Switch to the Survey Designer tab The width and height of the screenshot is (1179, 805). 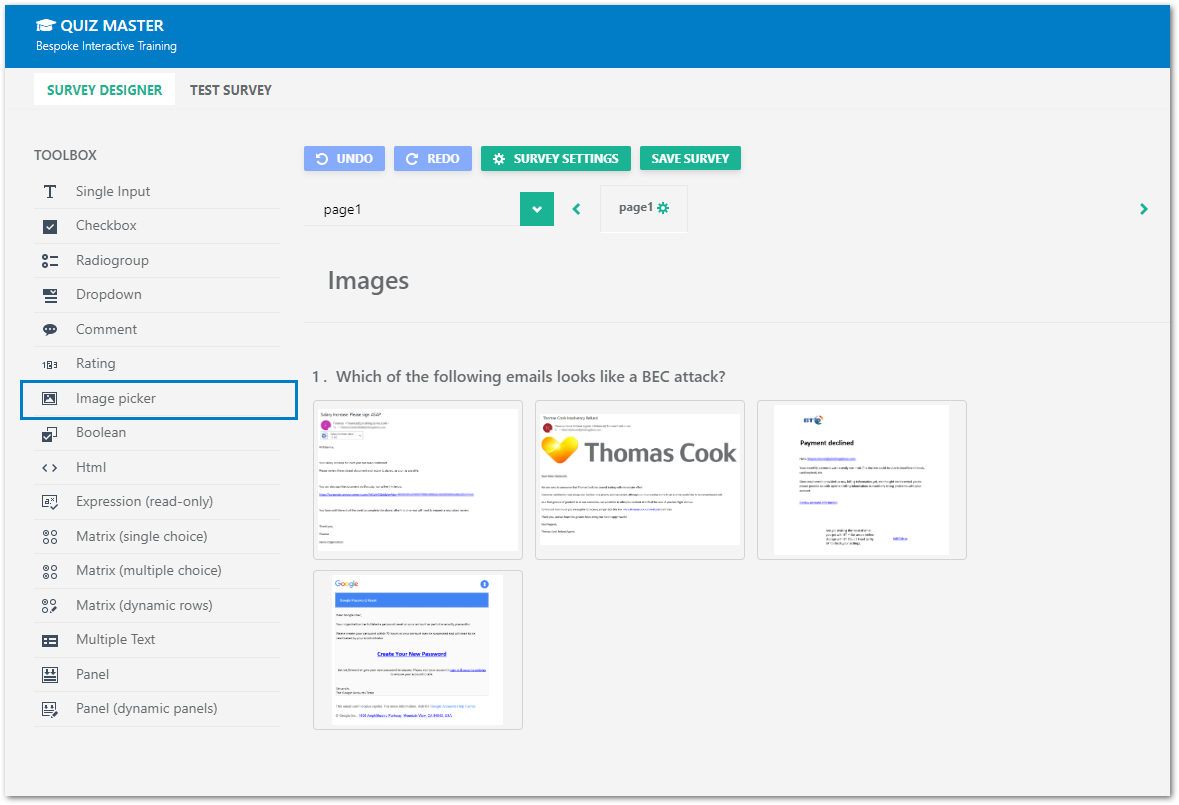coord(105,89)
